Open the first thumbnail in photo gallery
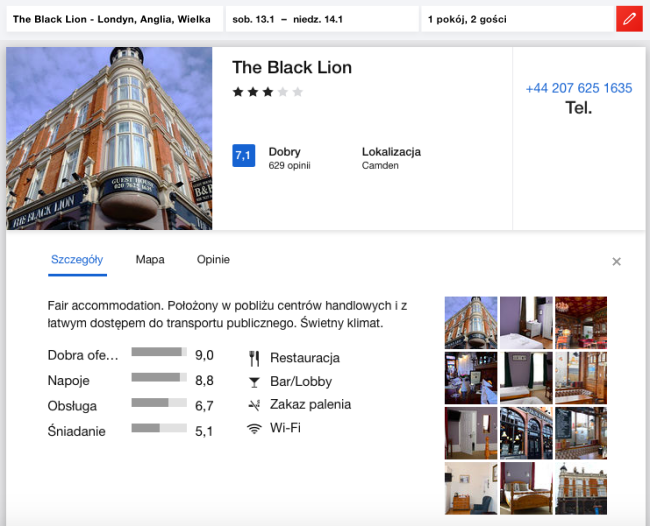The height and width of the screenshot is (526, 650). tap(470, 322)
